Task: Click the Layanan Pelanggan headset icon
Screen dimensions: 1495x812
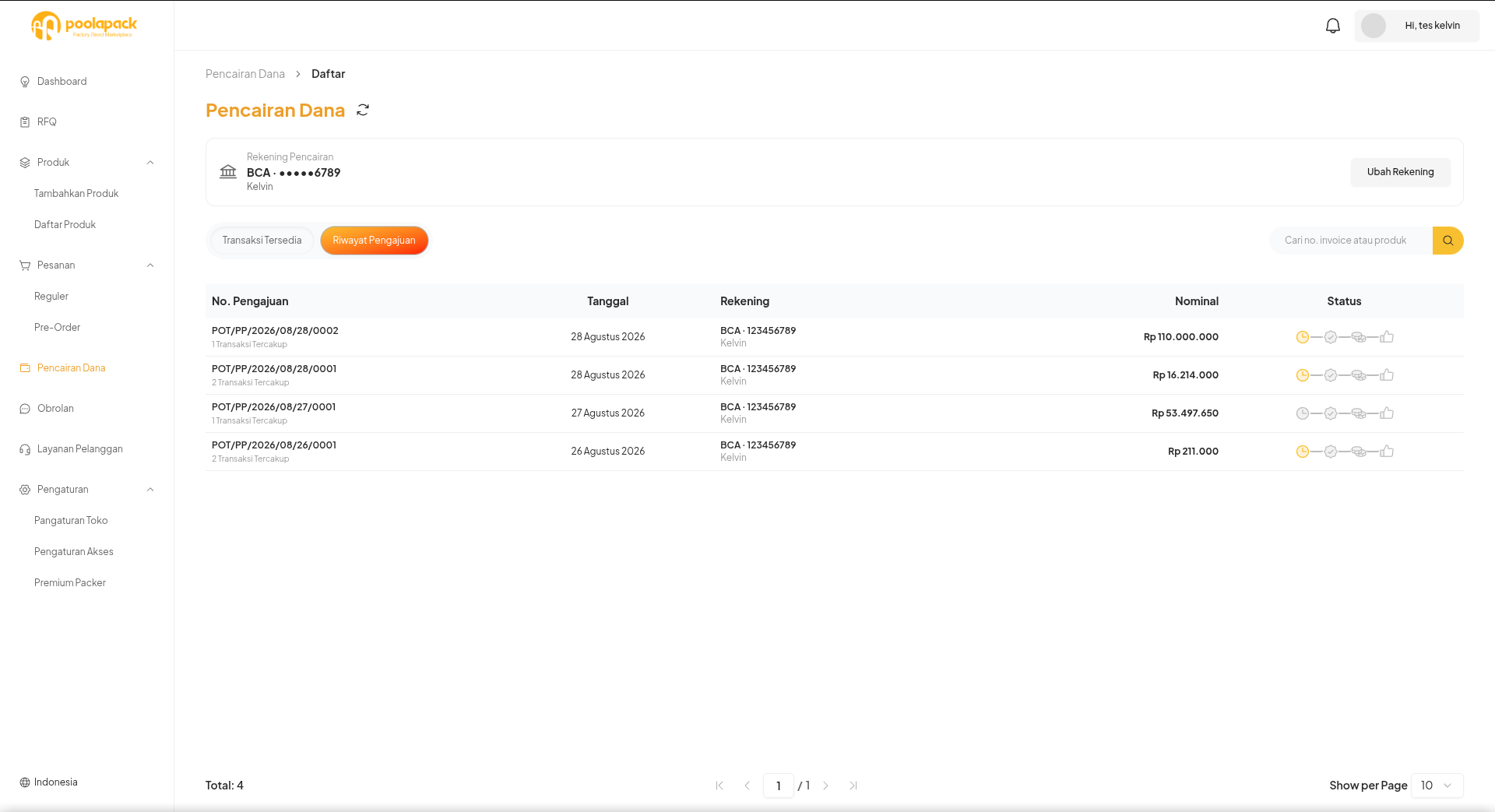Action: [x=25, y=449]
